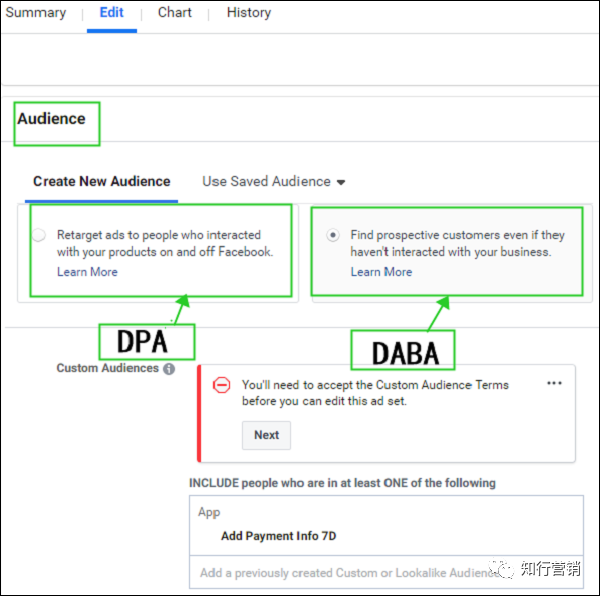Click the Custom Audiences info icon
Viewport: 600px width, 596px height.
click(x=169, y=369)
